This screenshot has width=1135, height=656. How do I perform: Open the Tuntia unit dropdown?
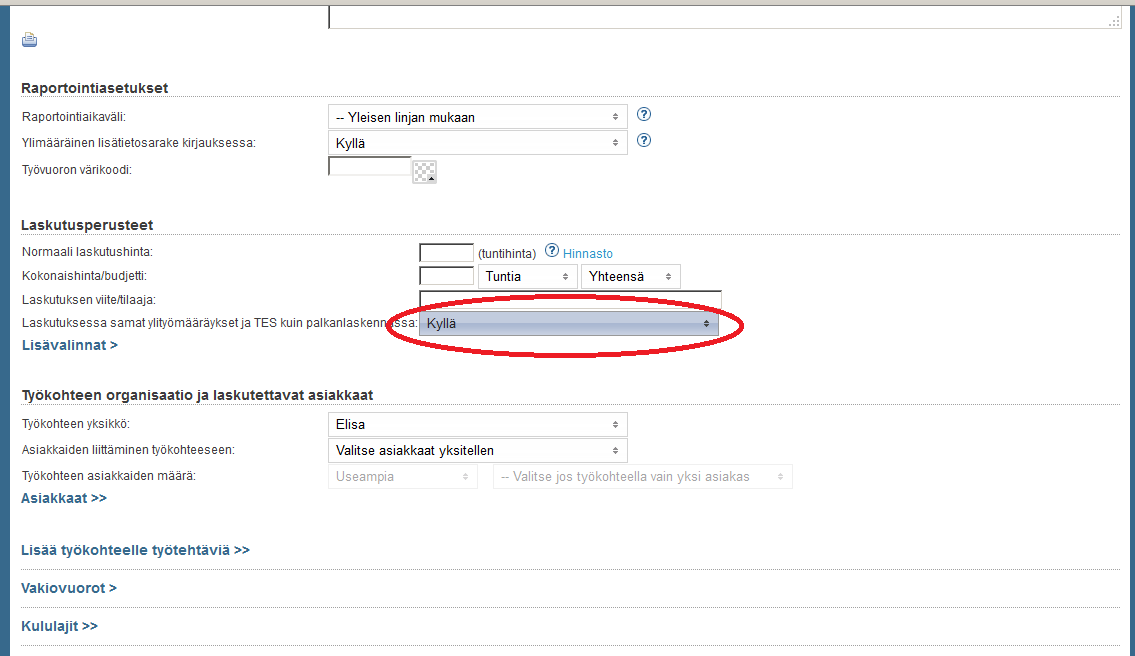tap(527, 276)
